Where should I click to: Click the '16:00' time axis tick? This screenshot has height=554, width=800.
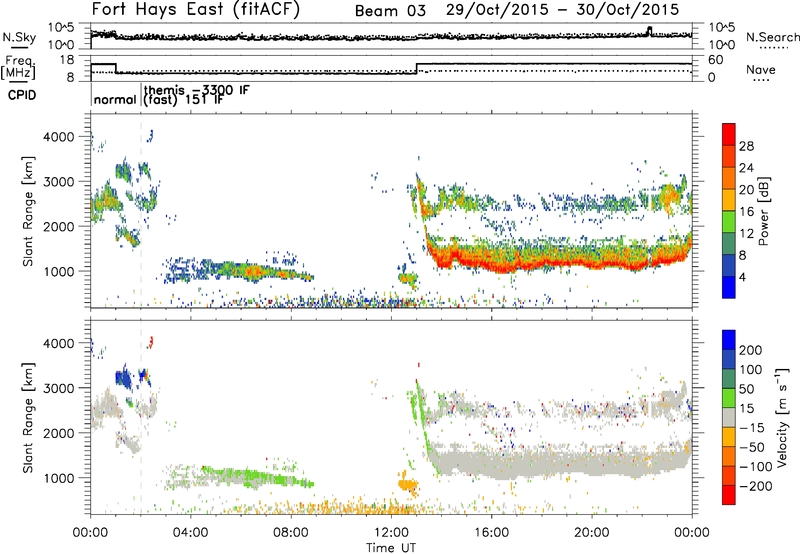click(491, 533)
